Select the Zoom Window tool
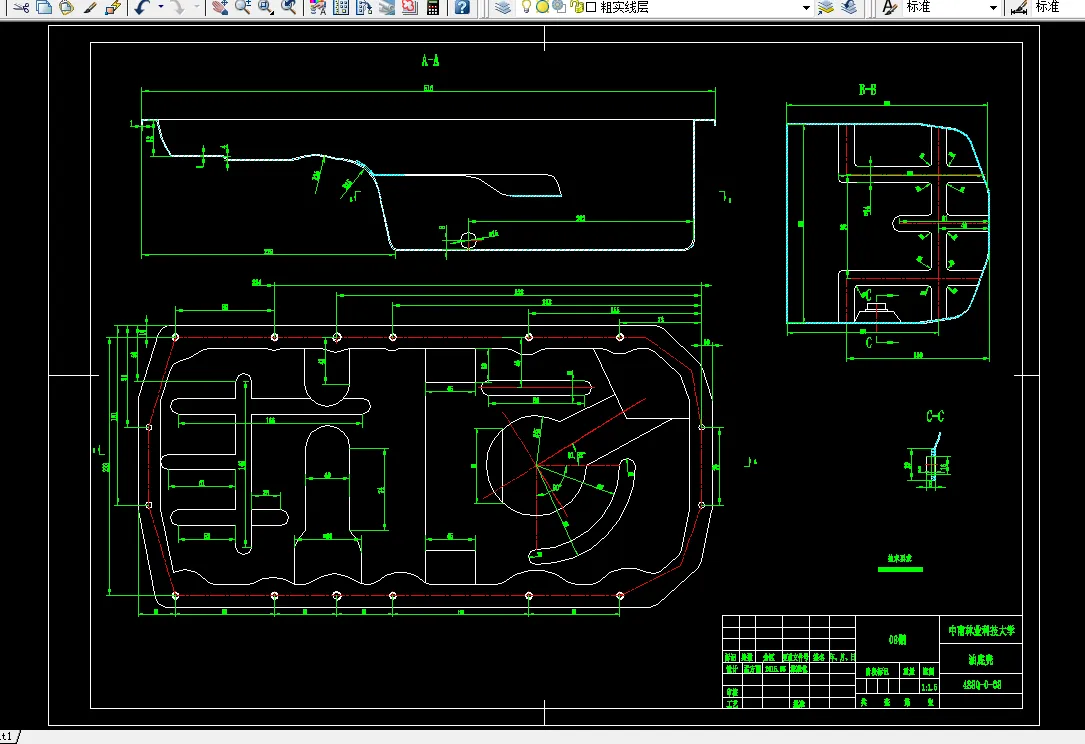 pos(266,8)
